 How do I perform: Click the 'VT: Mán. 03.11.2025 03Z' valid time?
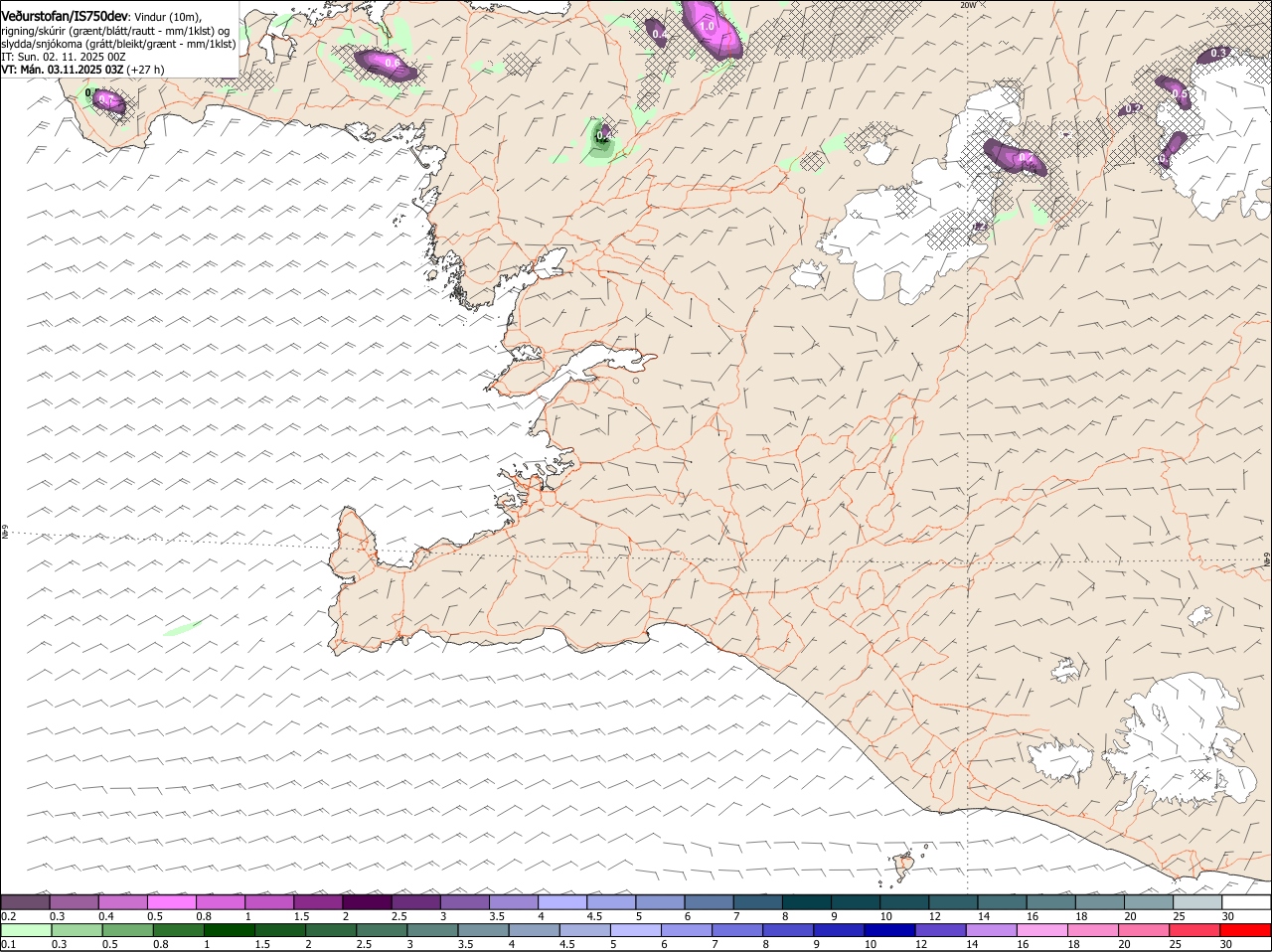(x=63, y=70)
